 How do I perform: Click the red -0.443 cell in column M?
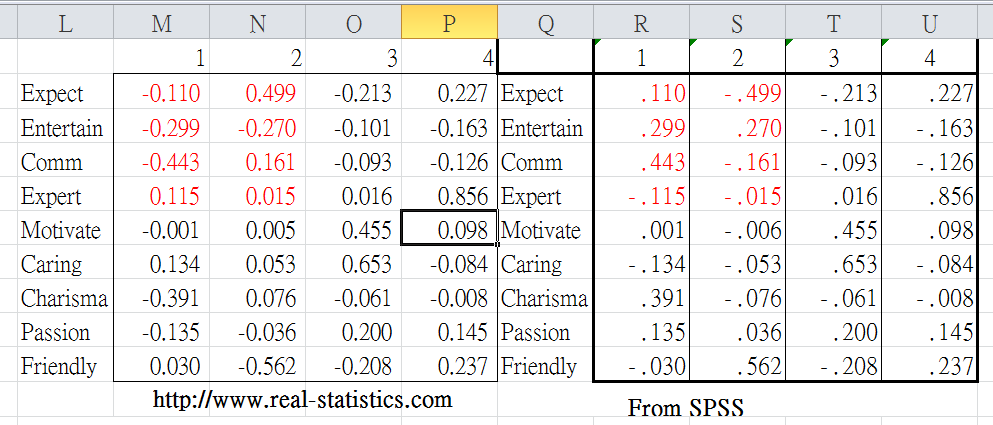(161, 162)
